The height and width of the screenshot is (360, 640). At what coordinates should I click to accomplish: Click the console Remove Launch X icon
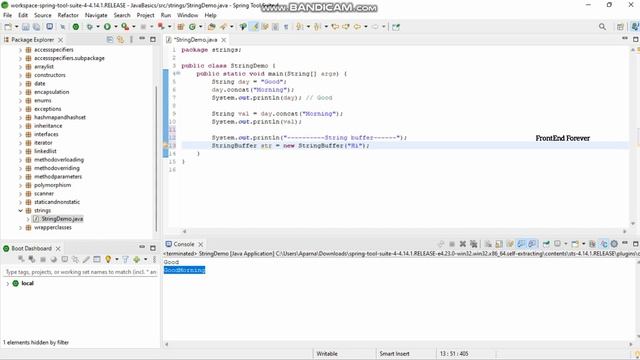(463, 244)
